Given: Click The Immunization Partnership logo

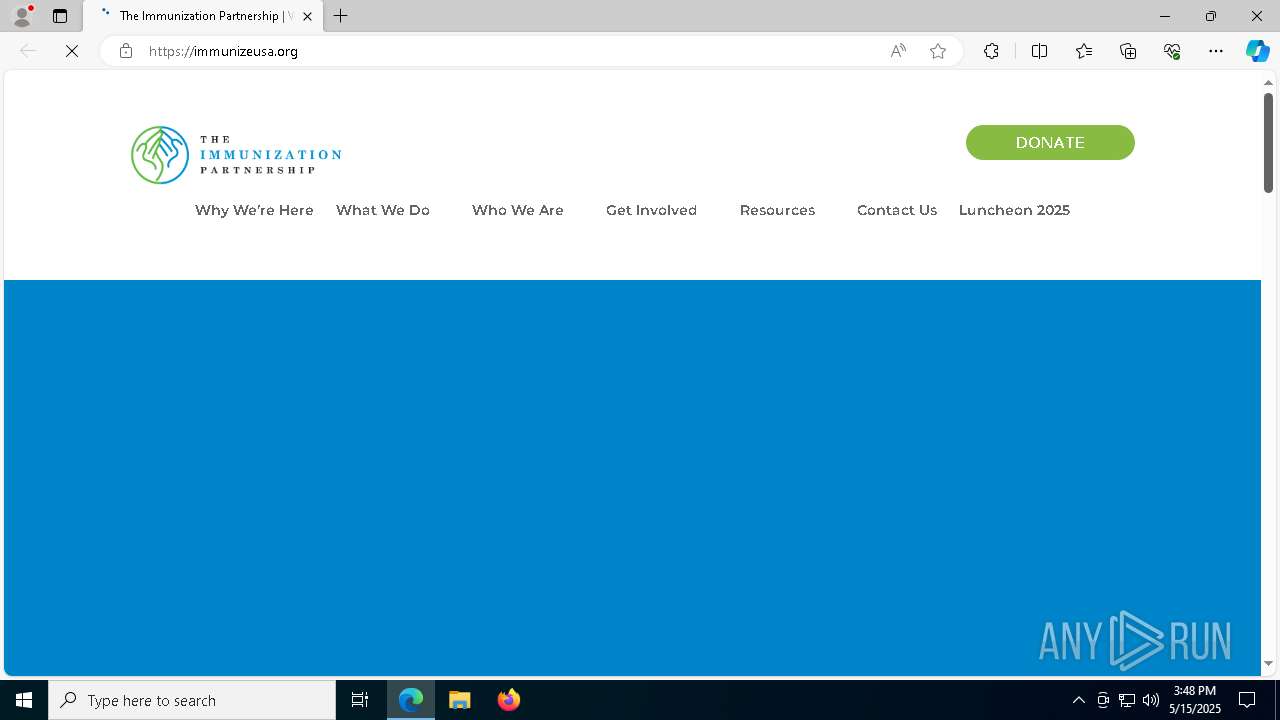Looking at the screenshot, I should (236, 155).
